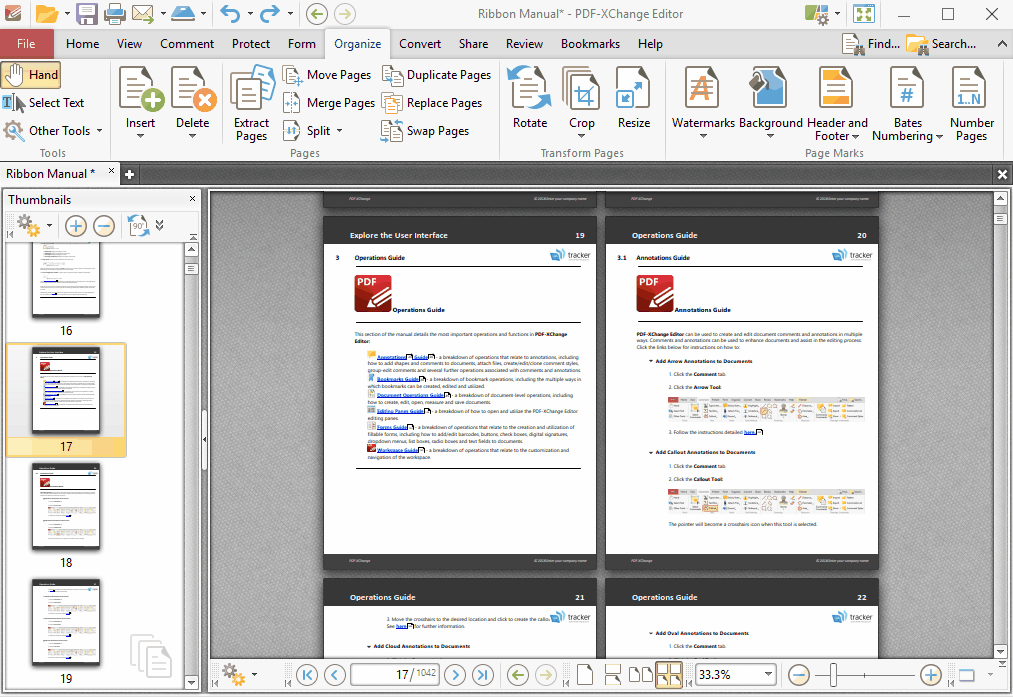This screenshot has width=1013, height=697.
Task: Toggle the Select Text tool
Action: (44, 103)
